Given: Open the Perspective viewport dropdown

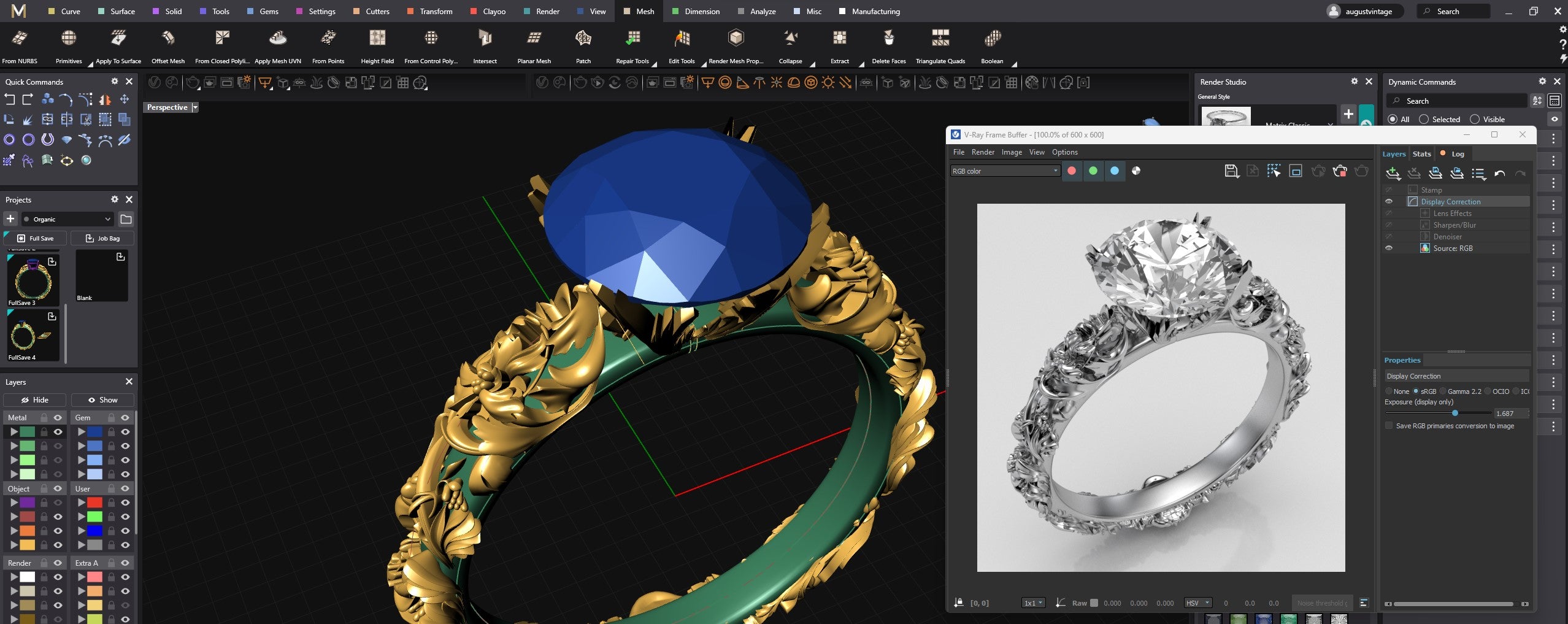Looking at the screenshot, I should click(194, 107).
